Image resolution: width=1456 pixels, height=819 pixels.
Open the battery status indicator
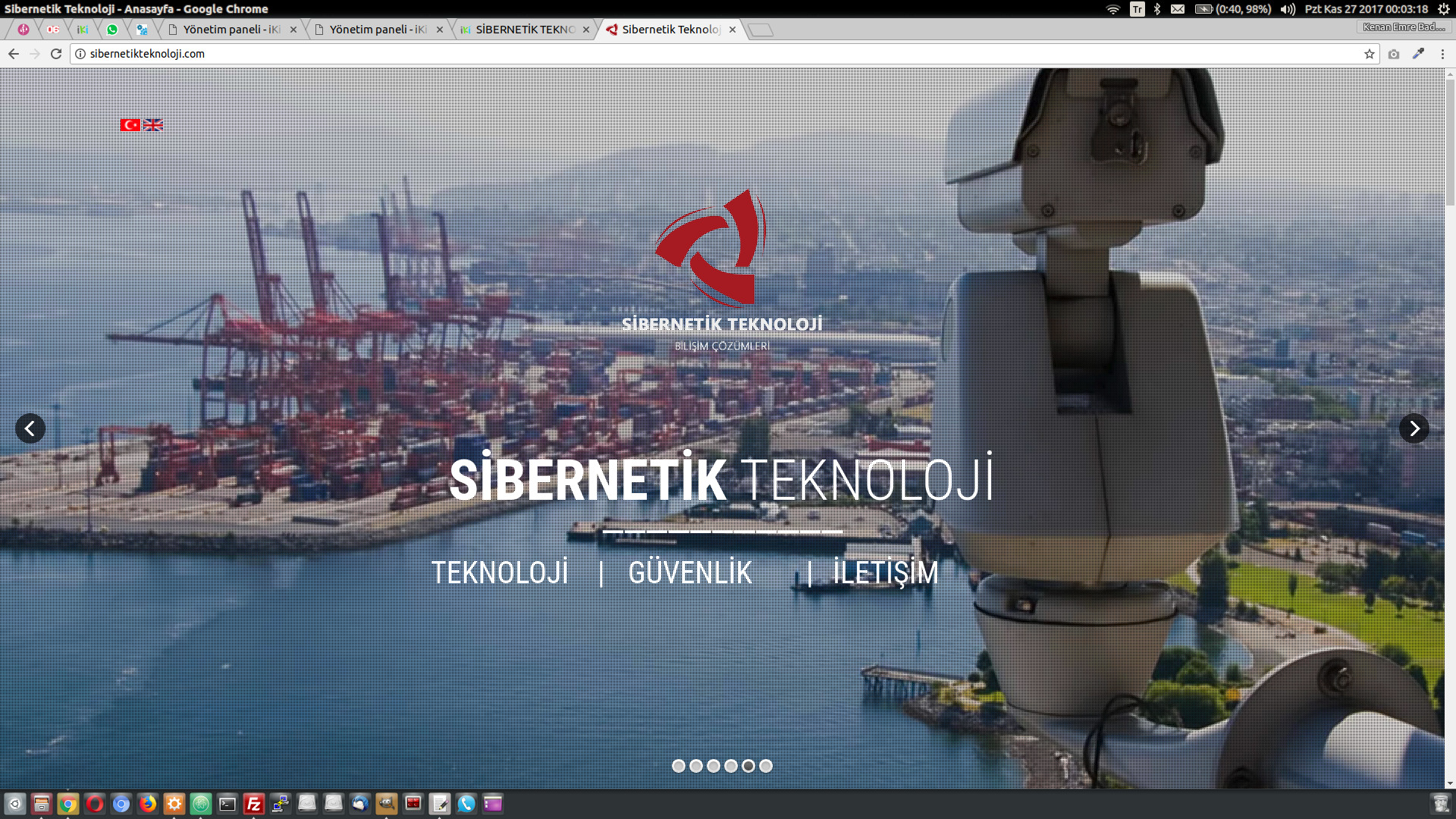(x=1233, y=9)
